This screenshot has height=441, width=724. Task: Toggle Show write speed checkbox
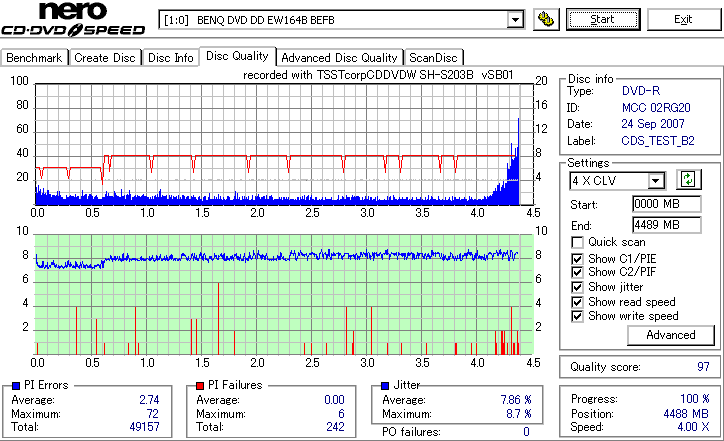pos(577,316)
